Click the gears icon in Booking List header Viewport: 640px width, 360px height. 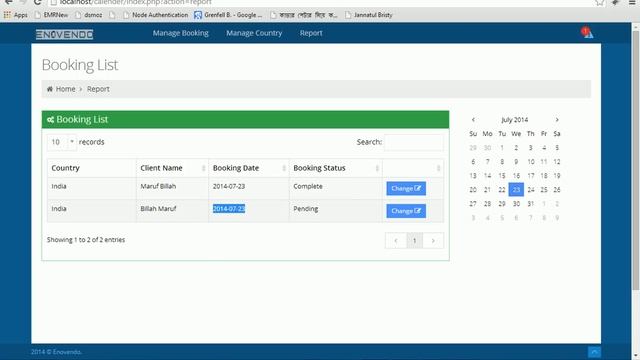coord(51,120)
